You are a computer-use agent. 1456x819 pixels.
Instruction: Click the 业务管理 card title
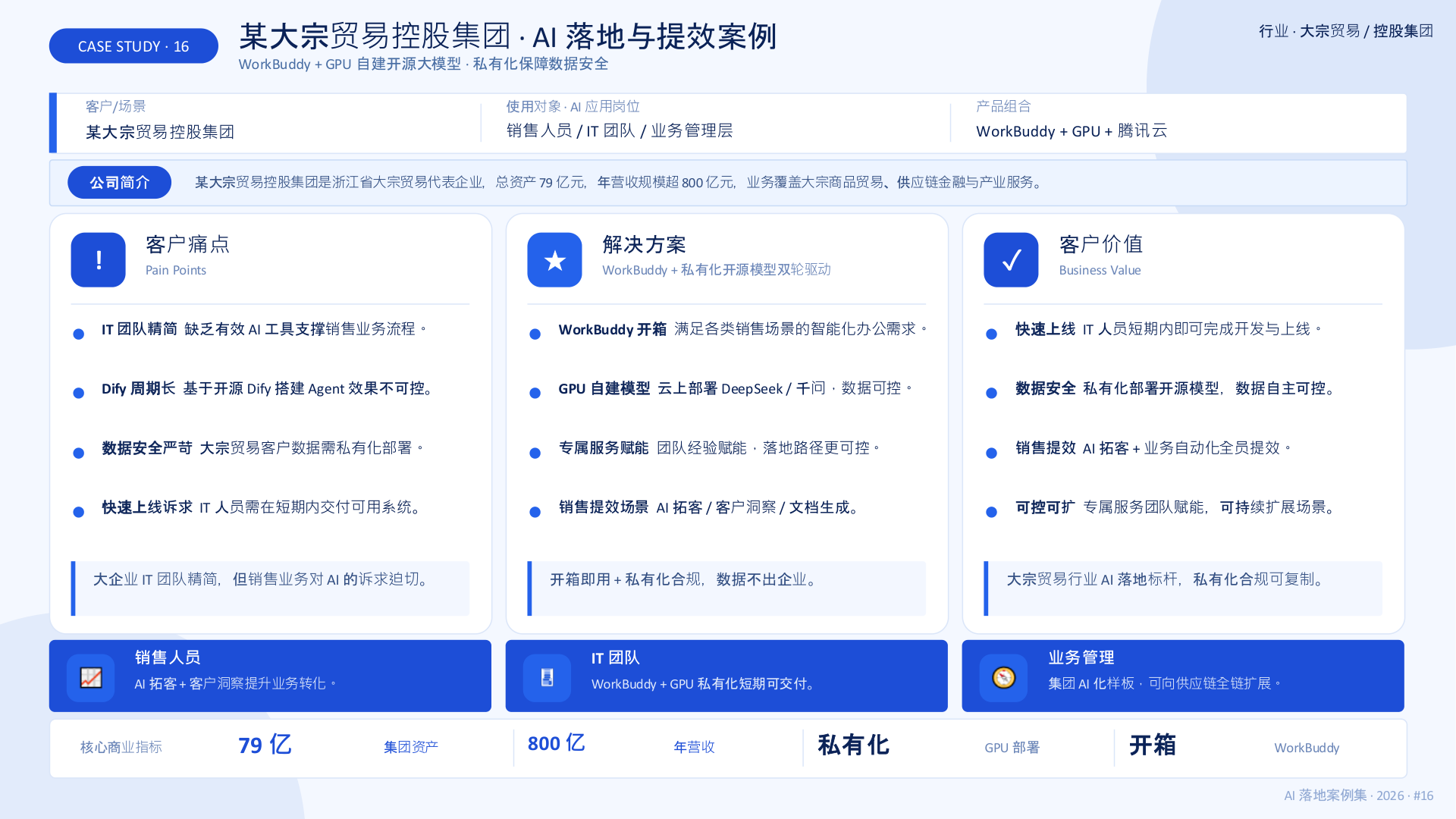click(1081, 657)
